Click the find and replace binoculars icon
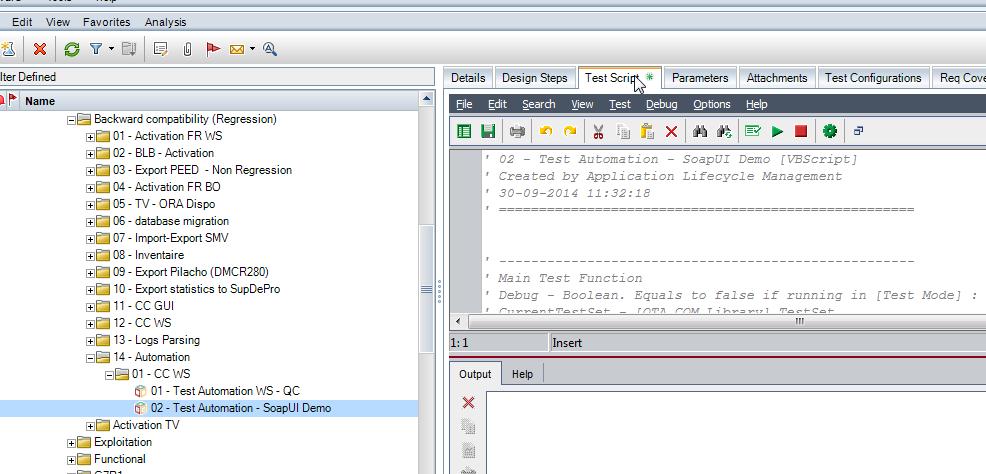Image resolution: width=986 pixels, height=474 pixels. point(724,131)
